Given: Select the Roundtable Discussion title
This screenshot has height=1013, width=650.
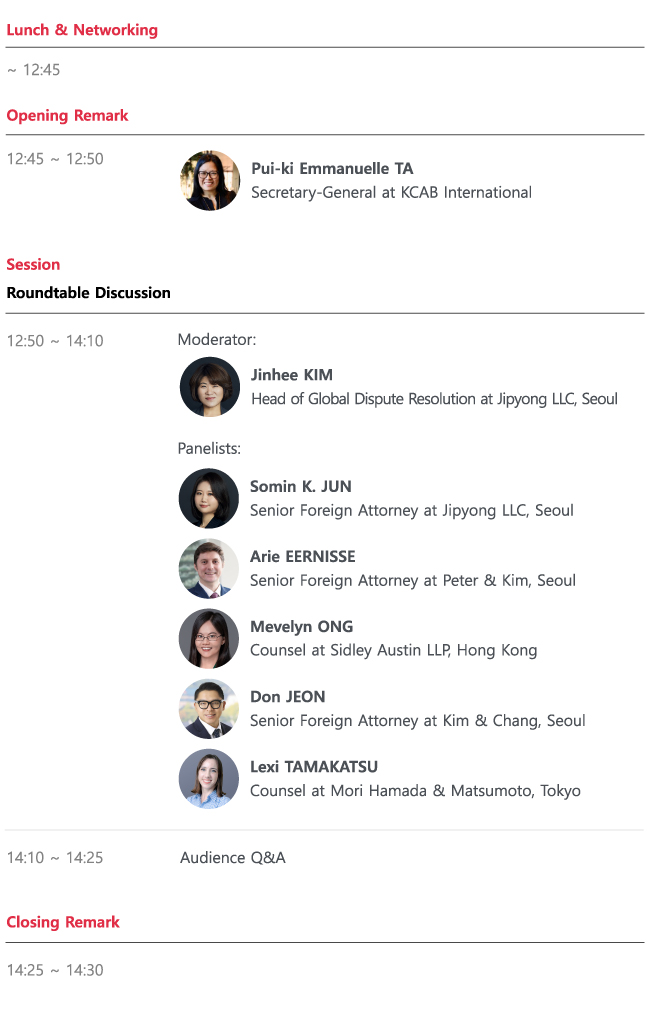Looking at the screenshot, I should 88,293.
